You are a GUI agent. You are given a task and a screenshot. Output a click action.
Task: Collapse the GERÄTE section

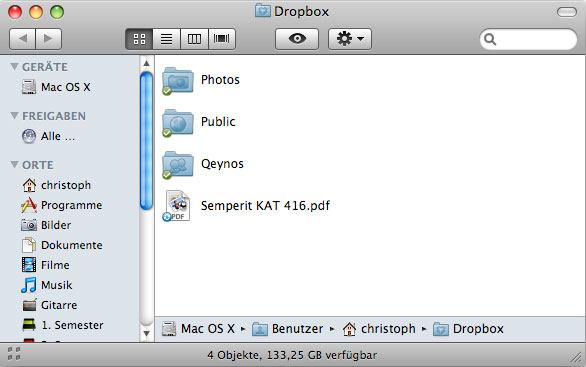pyautogui.click(x=14, y=67)
